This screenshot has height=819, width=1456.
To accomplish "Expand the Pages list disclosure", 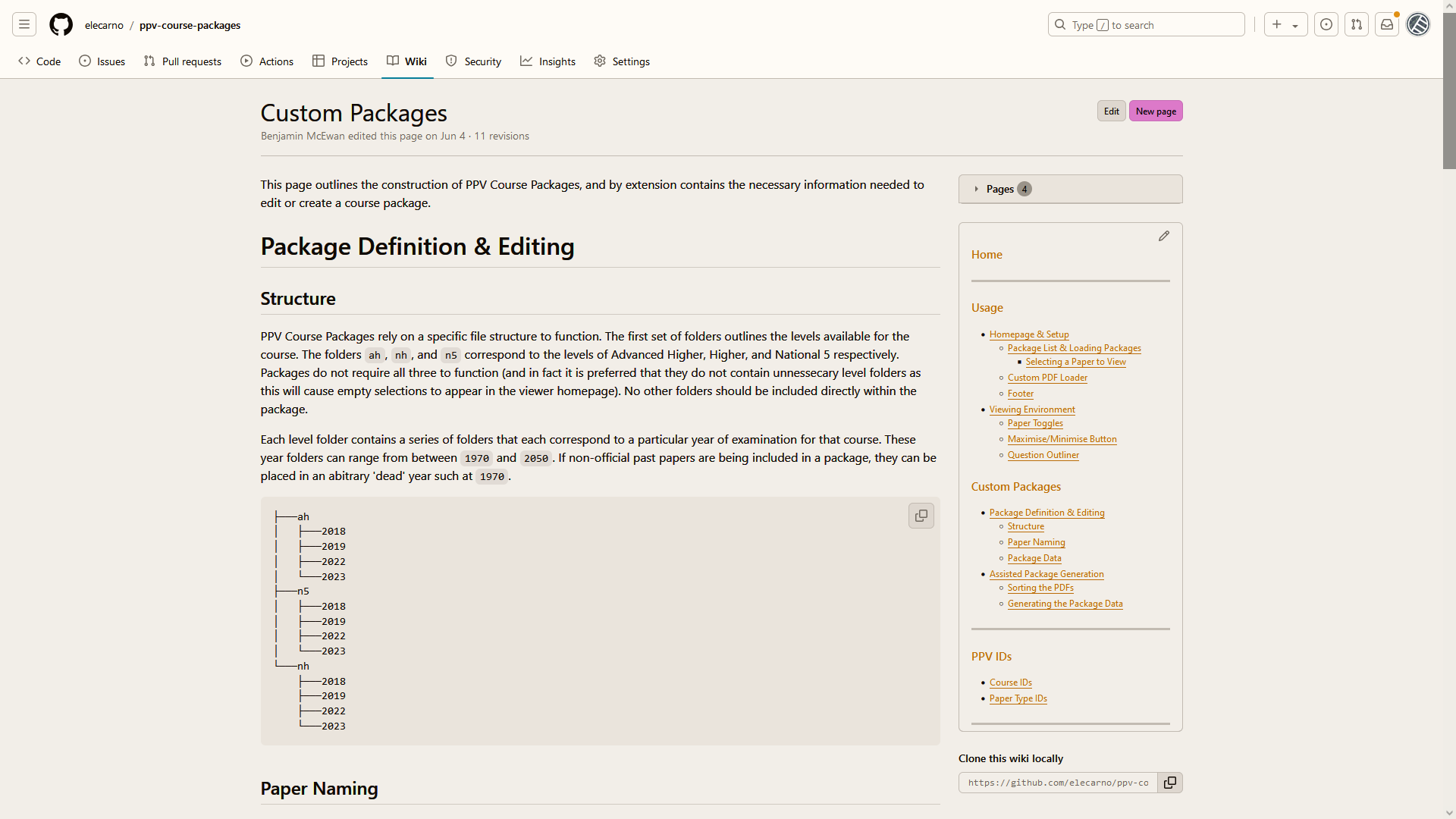I will click(x=1070, y=189).
